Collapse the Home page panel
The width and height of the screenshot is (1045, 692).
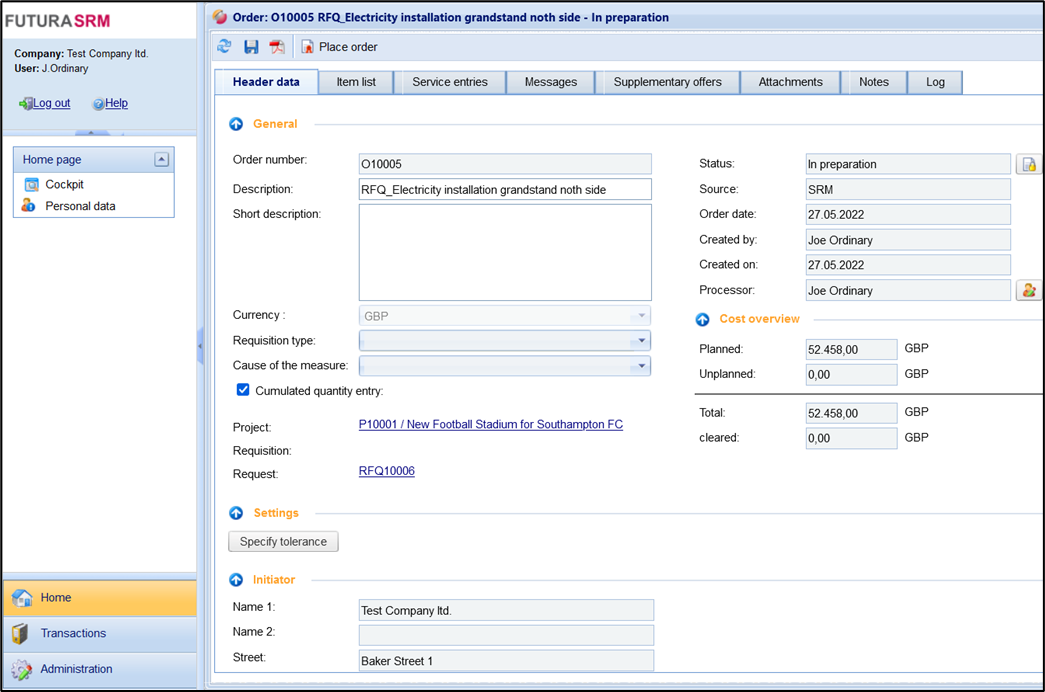tap(161, 160)
